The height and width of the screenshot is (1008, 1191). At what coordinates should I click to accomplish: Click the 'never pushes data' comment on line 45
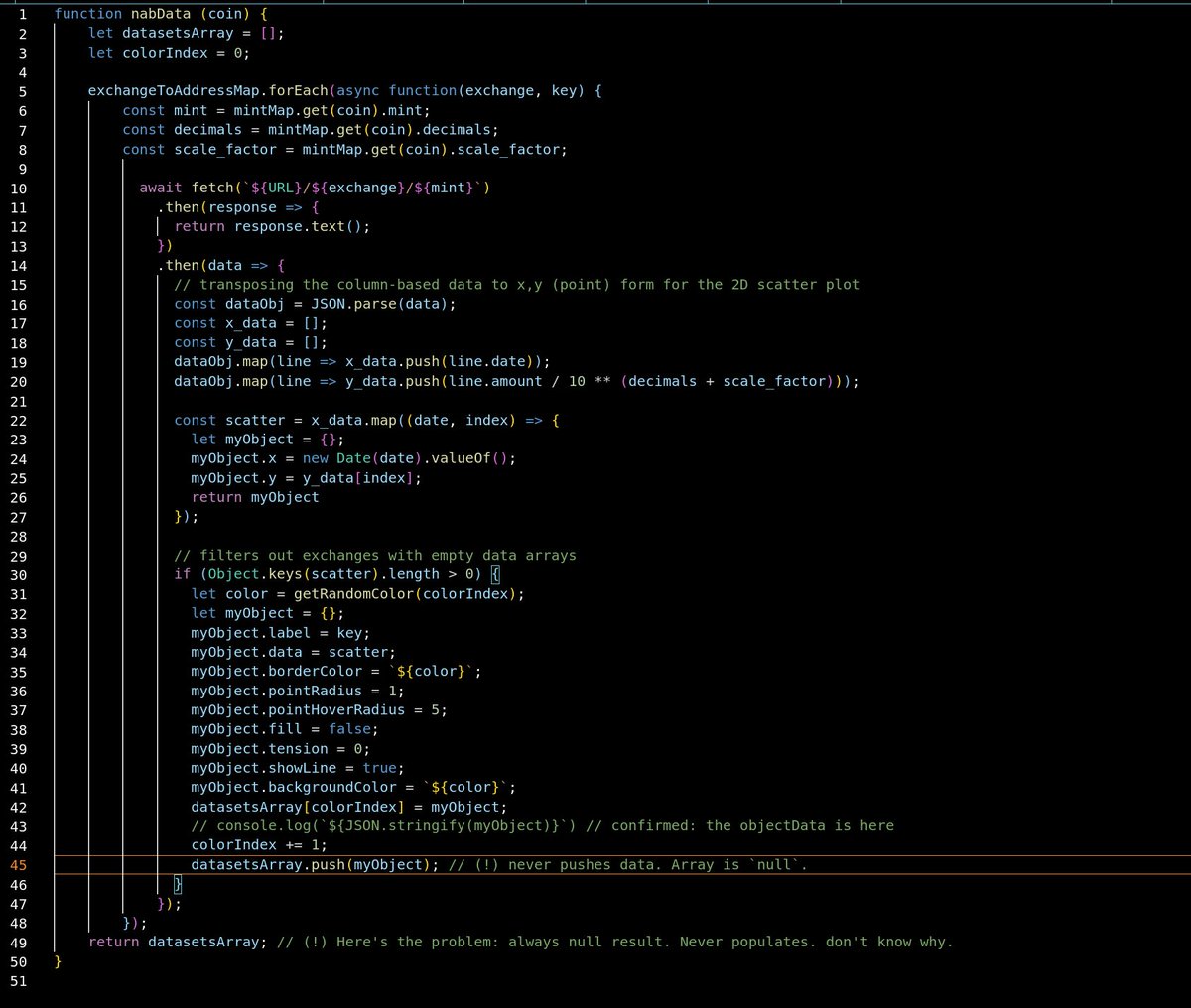pyautogui.click(x=627, y=864)
